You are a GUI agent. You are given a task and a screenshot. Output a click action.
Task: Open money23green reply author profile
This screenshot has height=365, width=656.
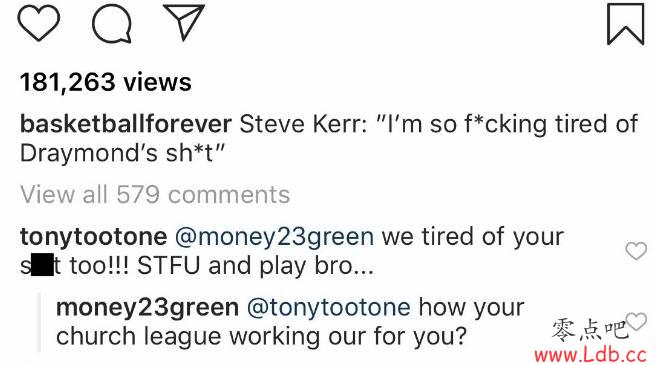coord(147,308)
